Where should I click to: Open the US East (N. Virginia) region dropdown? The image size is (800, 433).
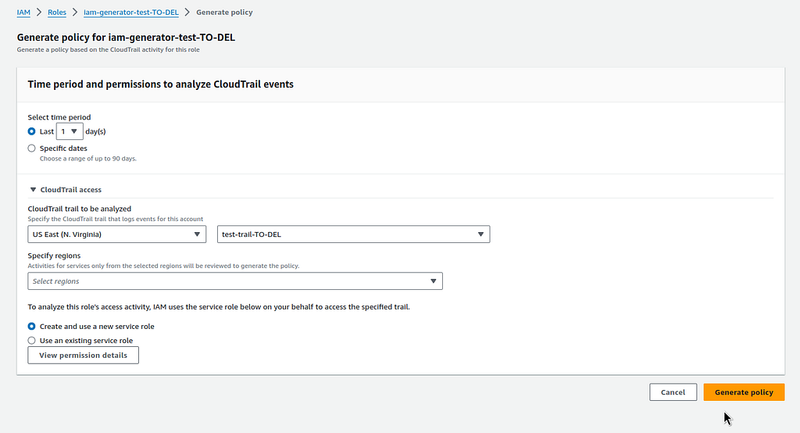117,234
